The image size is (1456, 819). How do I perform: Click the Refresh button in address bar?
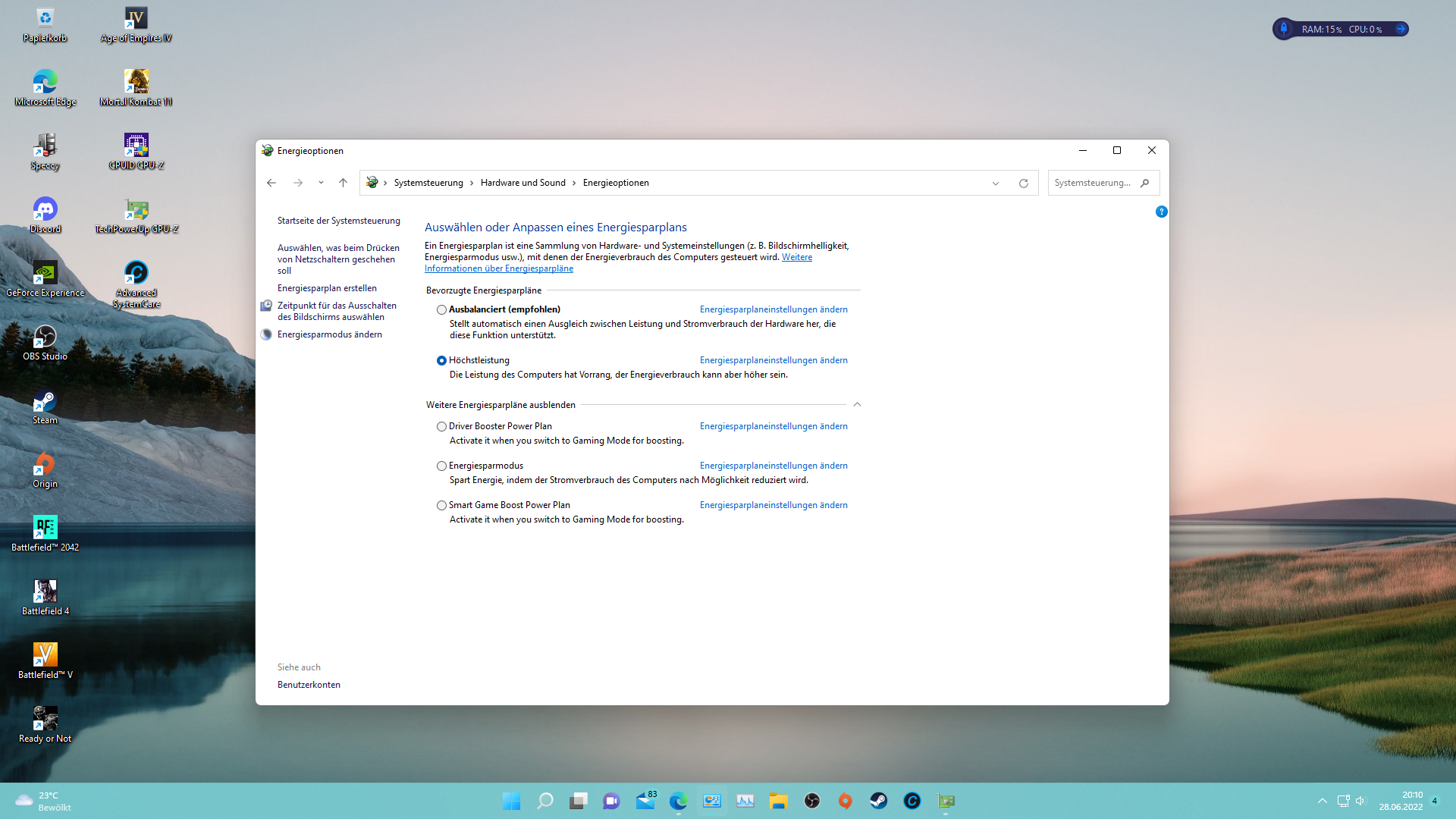pos(1023,183)
